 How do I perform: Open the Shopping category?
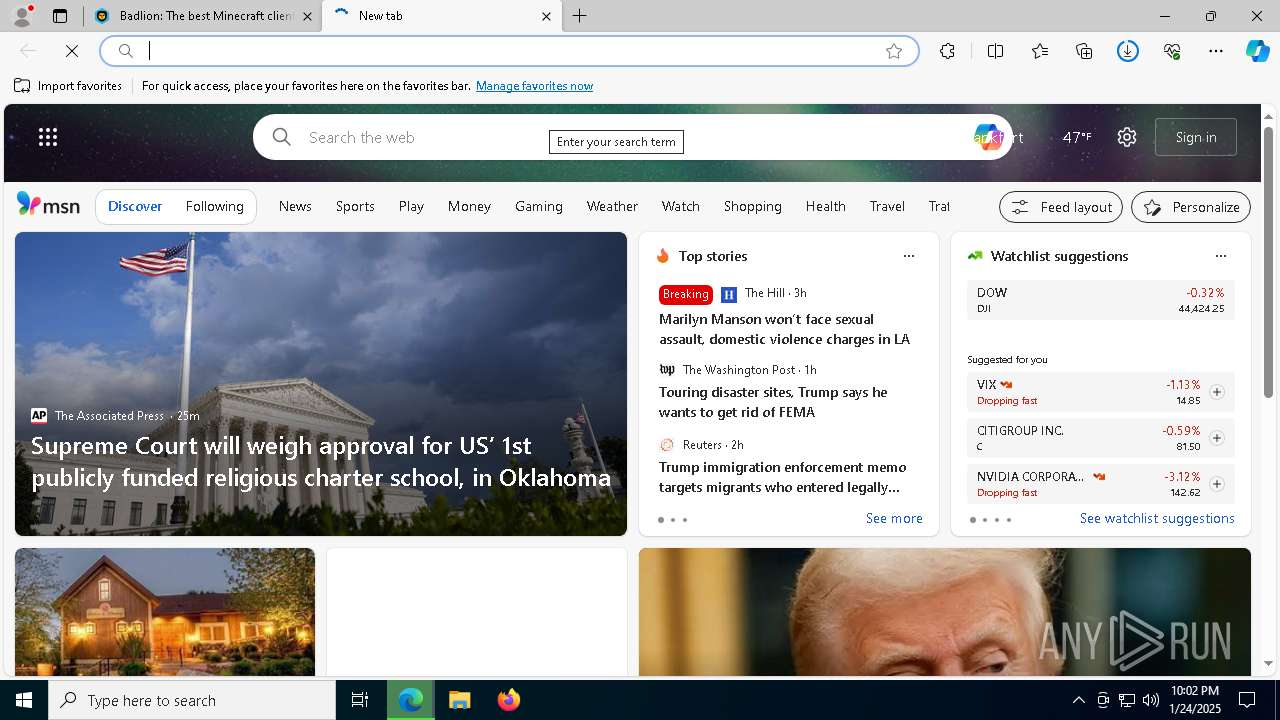753,206
